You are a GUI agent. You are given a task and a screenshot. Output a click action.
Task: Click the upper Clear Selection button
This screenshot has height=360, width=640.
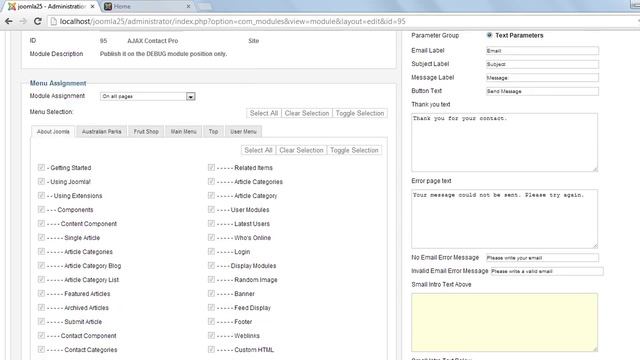(307, 113)
